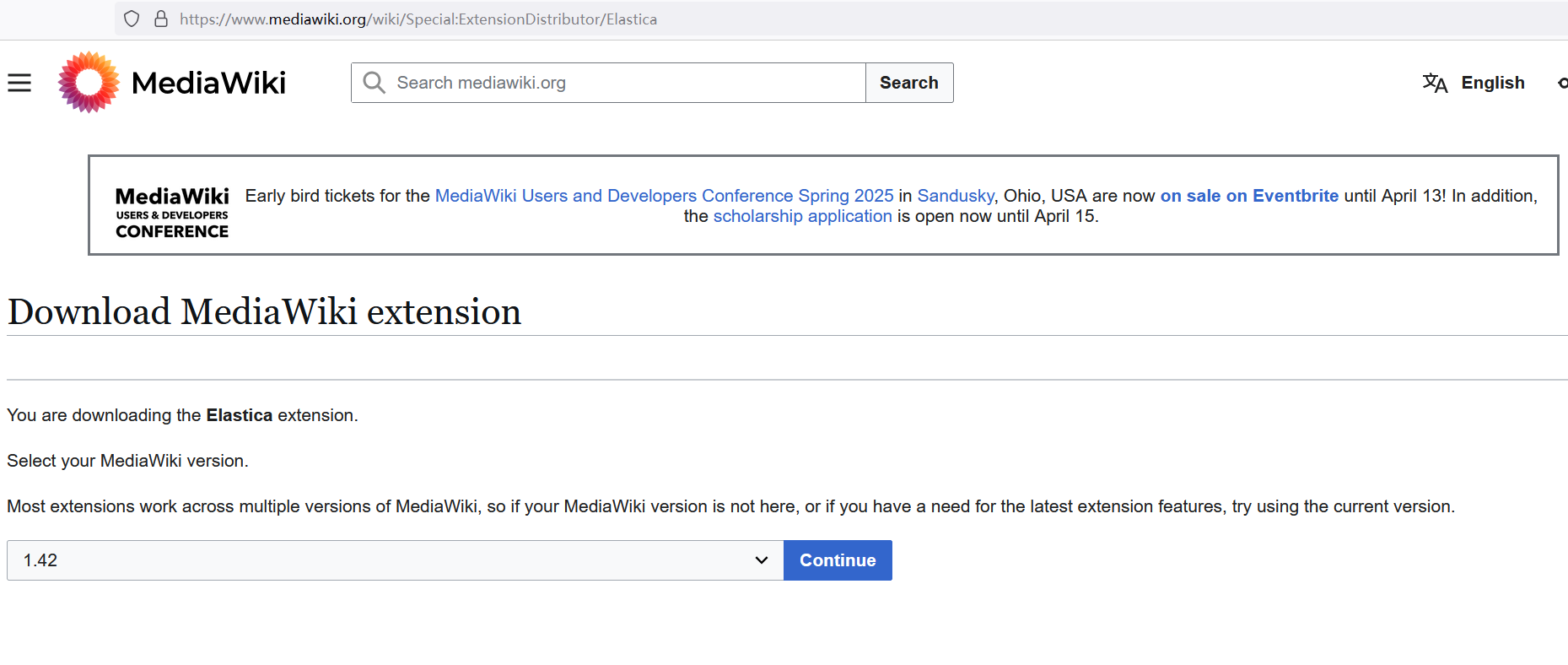Click the padlock site security icon
The width and height of the screenshot is (1568, 665).
point(161,19)
